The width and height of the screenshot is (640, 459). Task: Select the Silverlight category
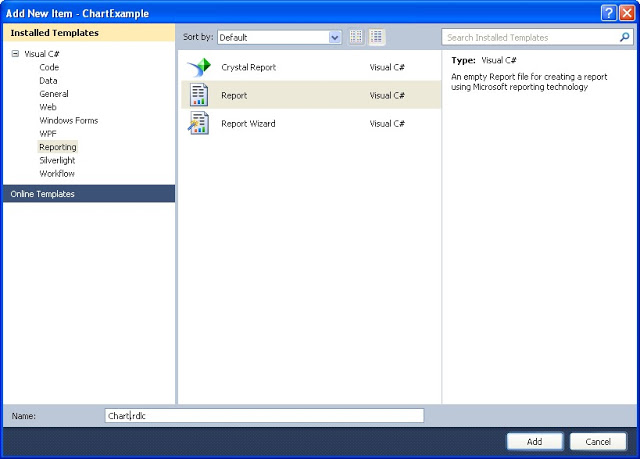point(57,160)
